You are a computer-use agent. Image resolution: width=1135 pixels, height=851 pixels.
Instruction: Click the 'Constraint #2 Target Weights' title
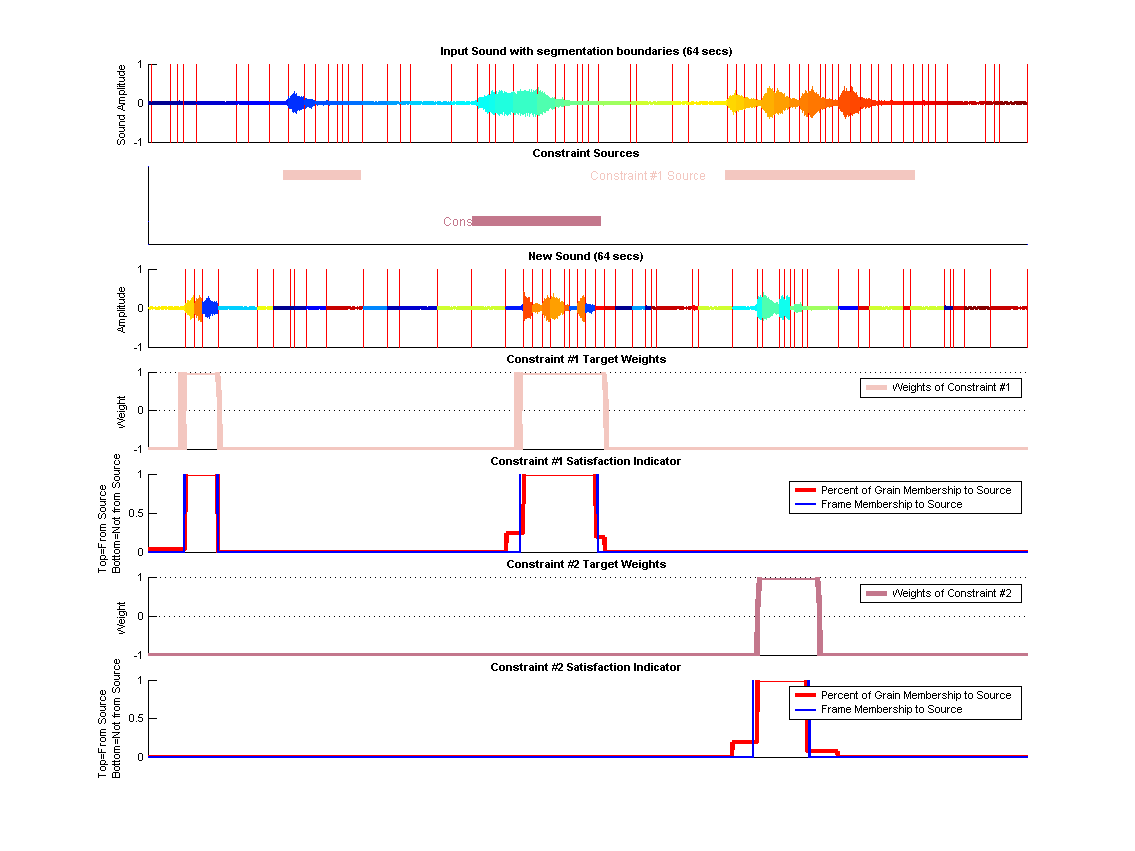tap(586, 564)
